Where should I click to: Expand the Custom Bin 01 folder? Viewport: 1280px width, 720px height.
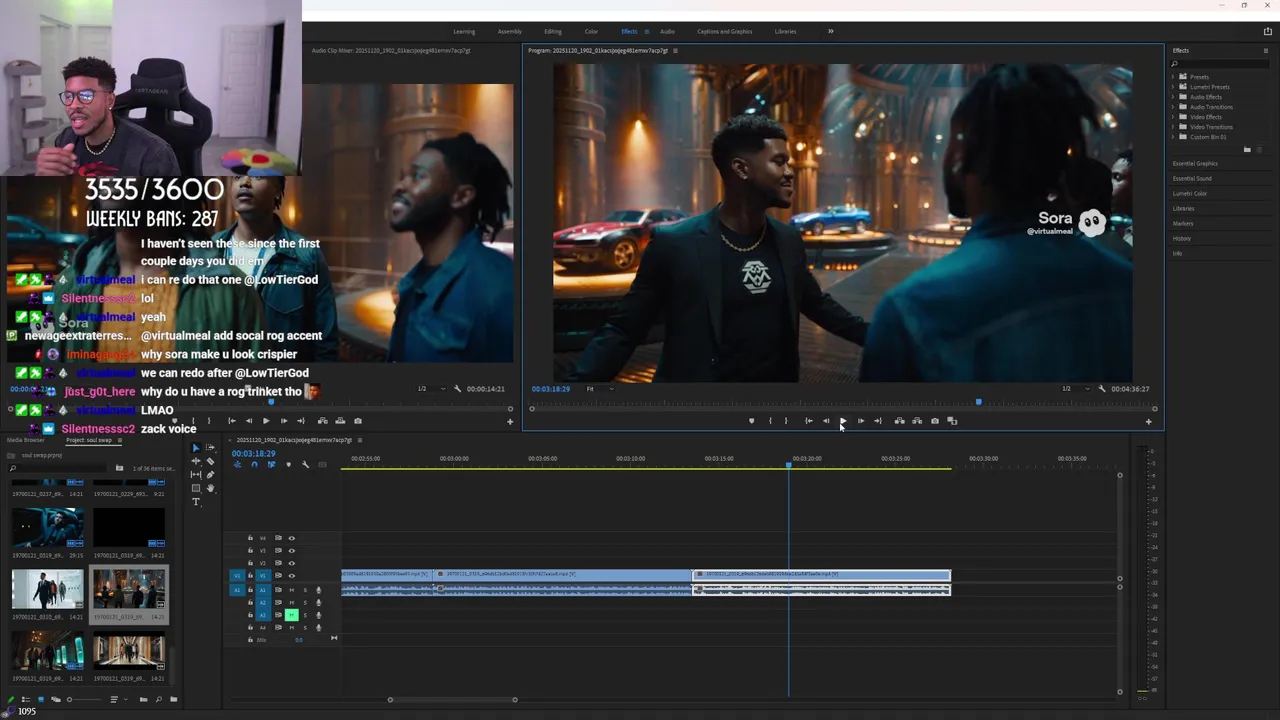(x=1173, y=137)
